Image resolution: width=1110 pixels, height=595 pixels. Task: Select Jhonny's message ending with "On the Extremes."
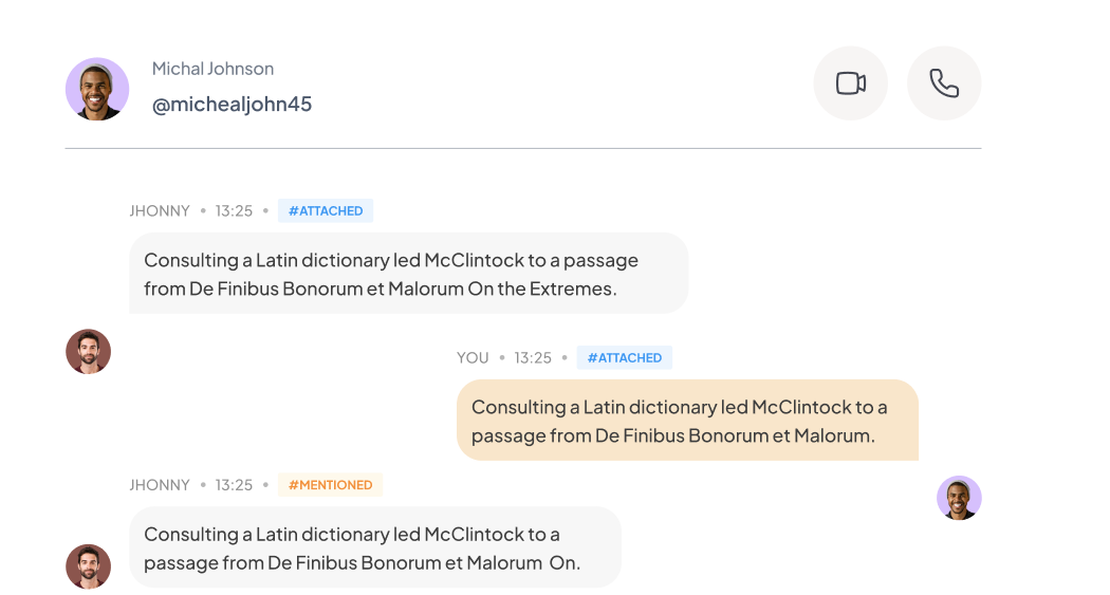coord(408,274)
